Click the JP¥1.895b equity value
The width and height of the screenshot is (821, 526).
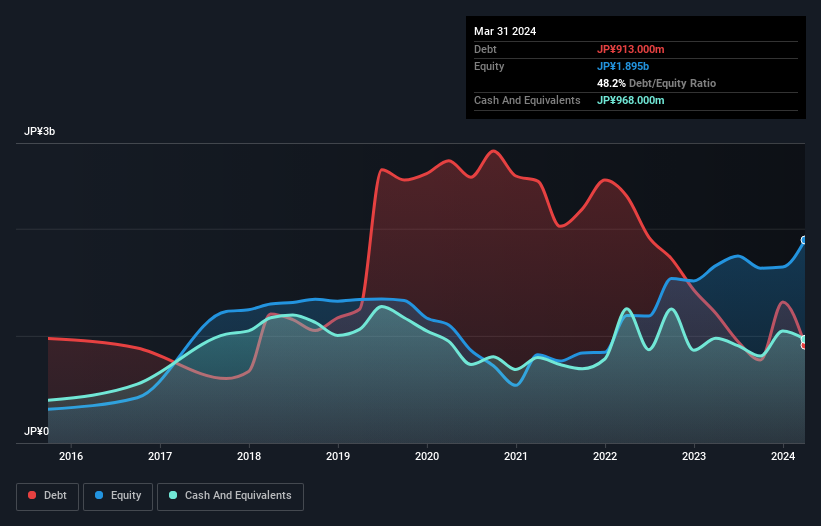[623, 66]
